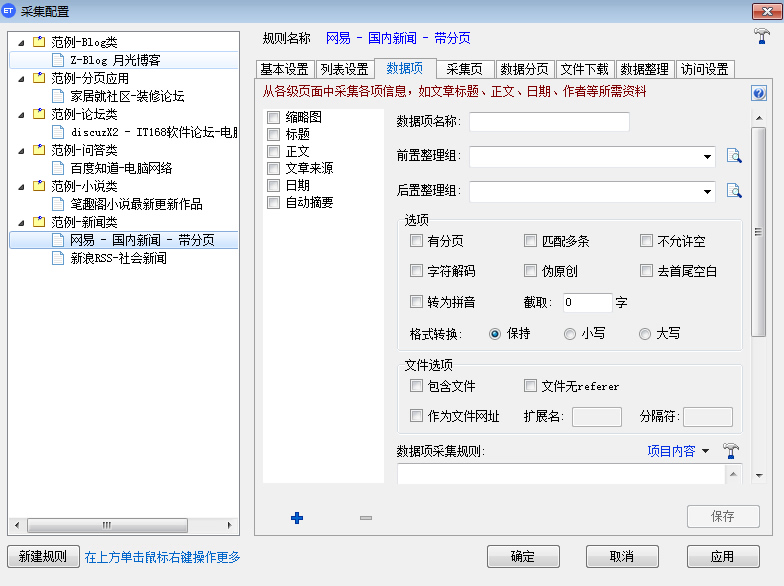
Task: Click the 保存 button
Action: (723, 516)
